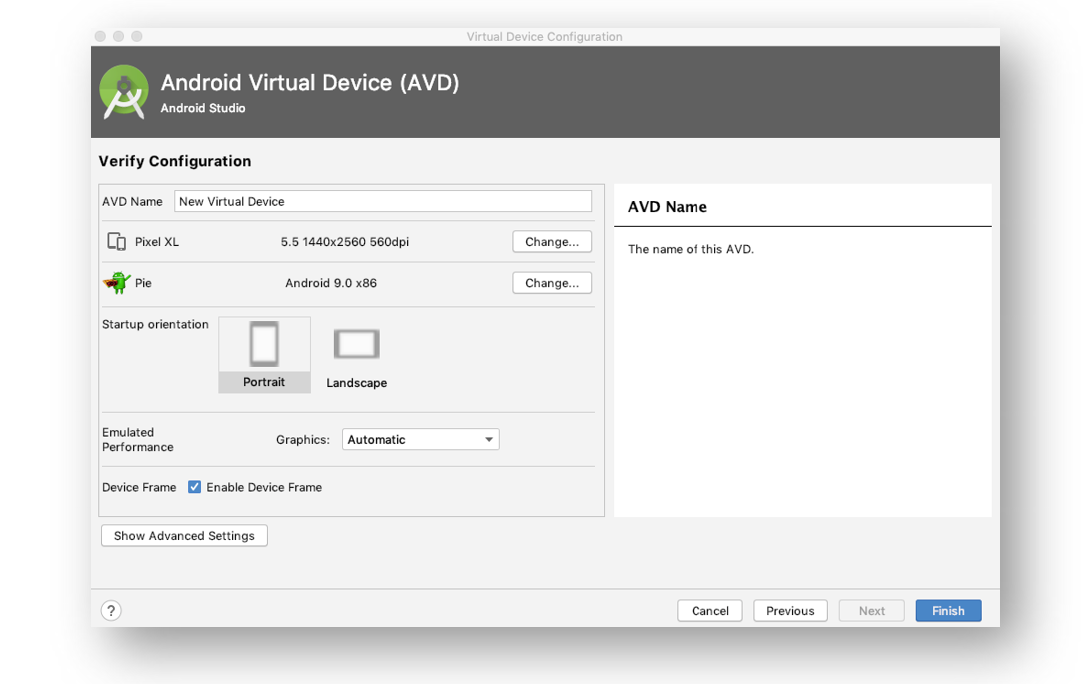
Task: Select the Landscape orientation option
Action: (356, 356)
